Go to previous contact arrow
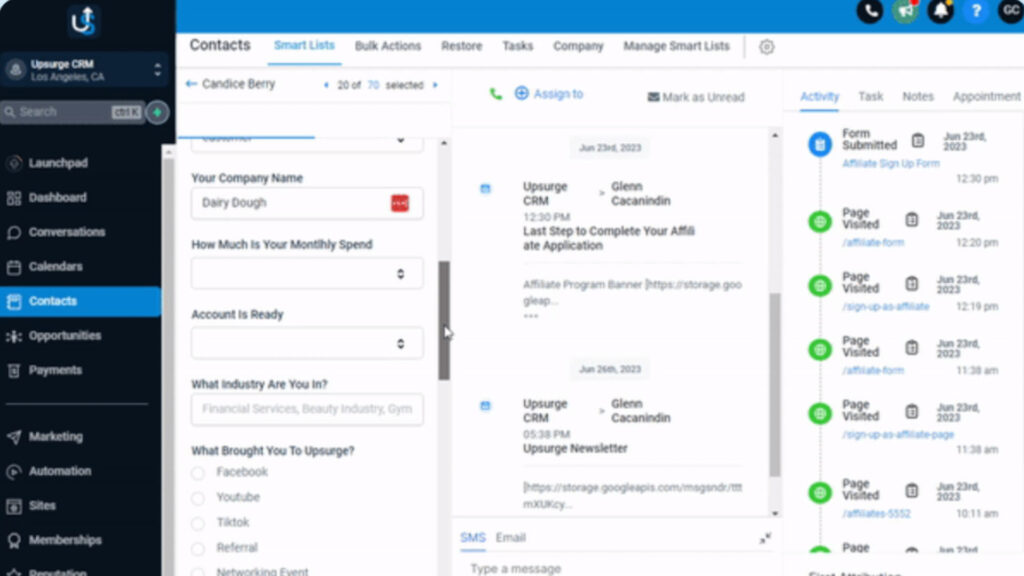 tap(326, 85)
